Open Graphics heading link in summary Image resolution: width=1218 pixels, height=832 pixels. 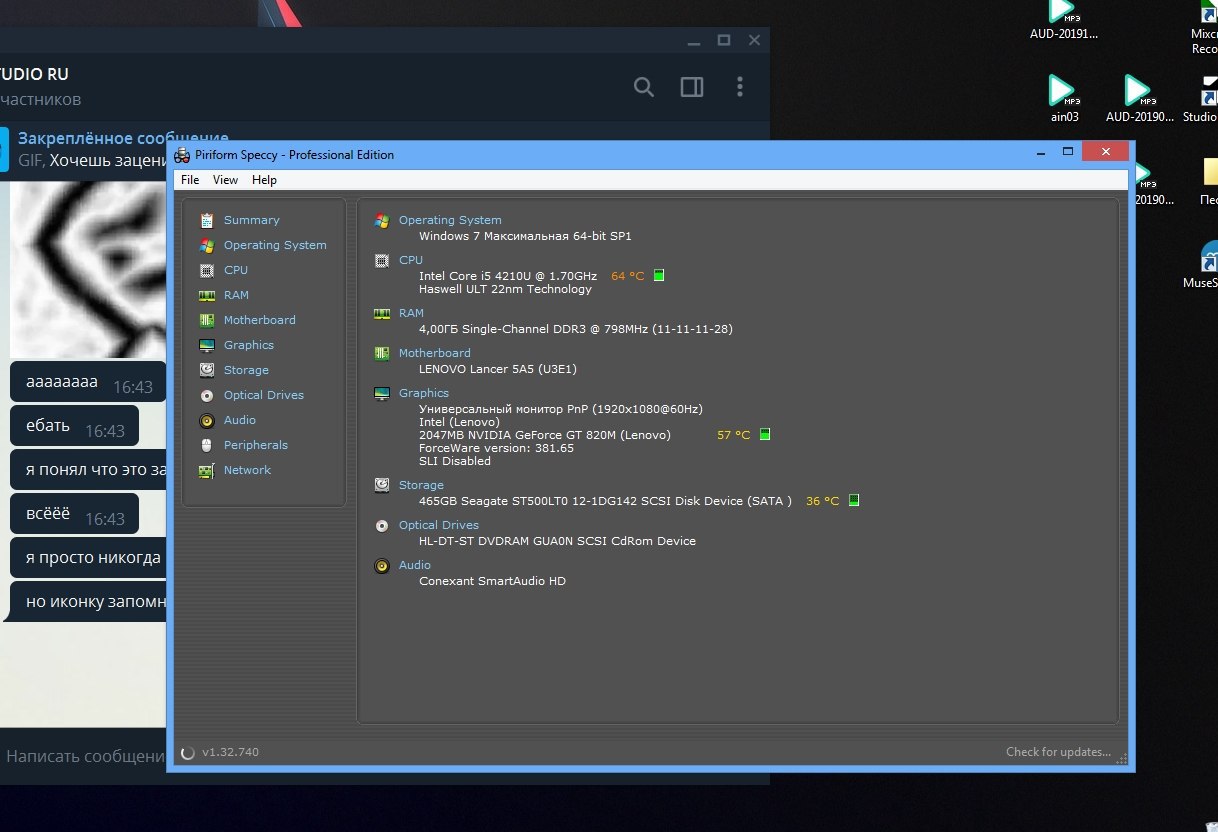(x=424, y=393)
